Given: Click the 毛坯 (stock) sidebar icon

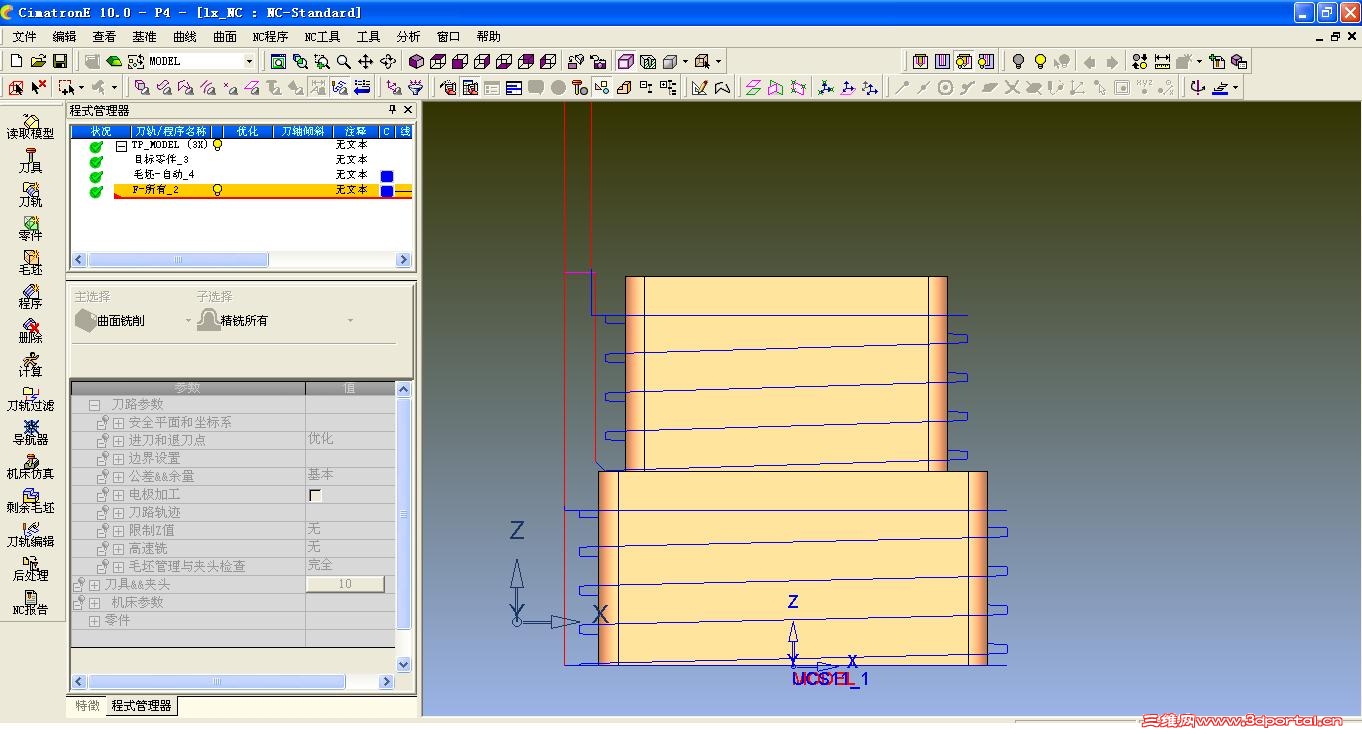Looking at the screenshot, I should 30,262.
